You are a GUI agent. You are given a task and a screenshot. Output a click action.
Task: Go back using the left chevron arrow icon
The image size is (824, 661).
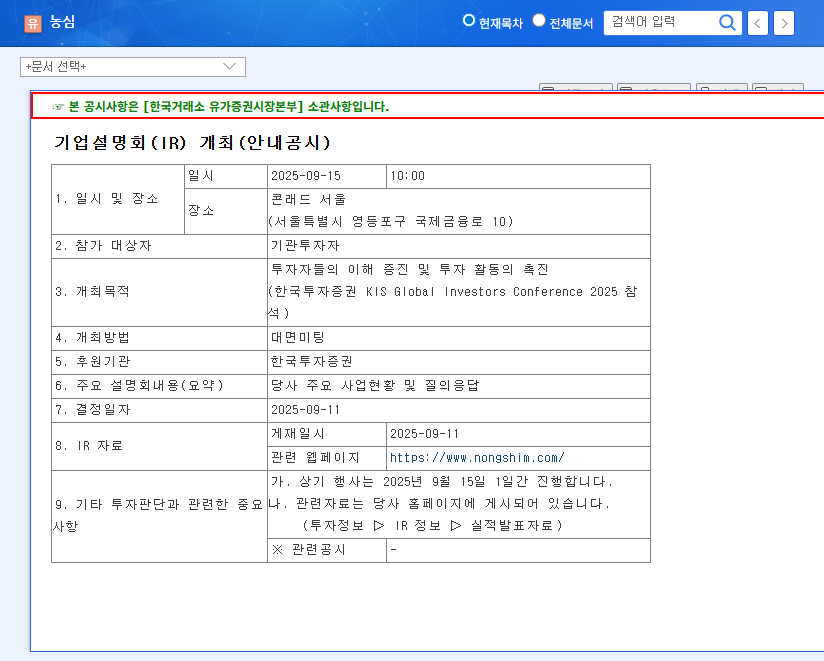click(757, 22)
